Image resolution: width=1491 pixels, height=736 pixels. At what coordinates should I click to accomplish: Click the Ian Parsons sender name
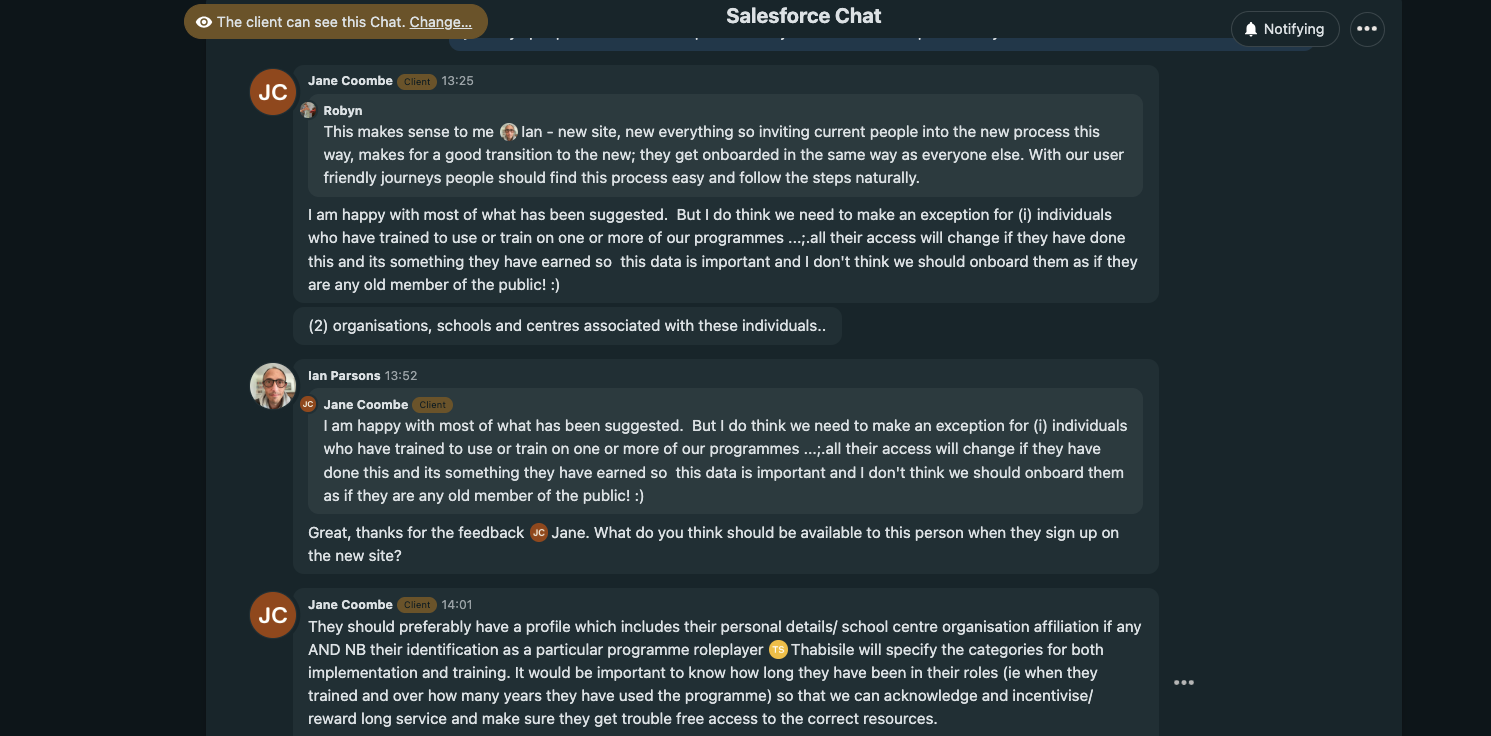tap(344, 376)
